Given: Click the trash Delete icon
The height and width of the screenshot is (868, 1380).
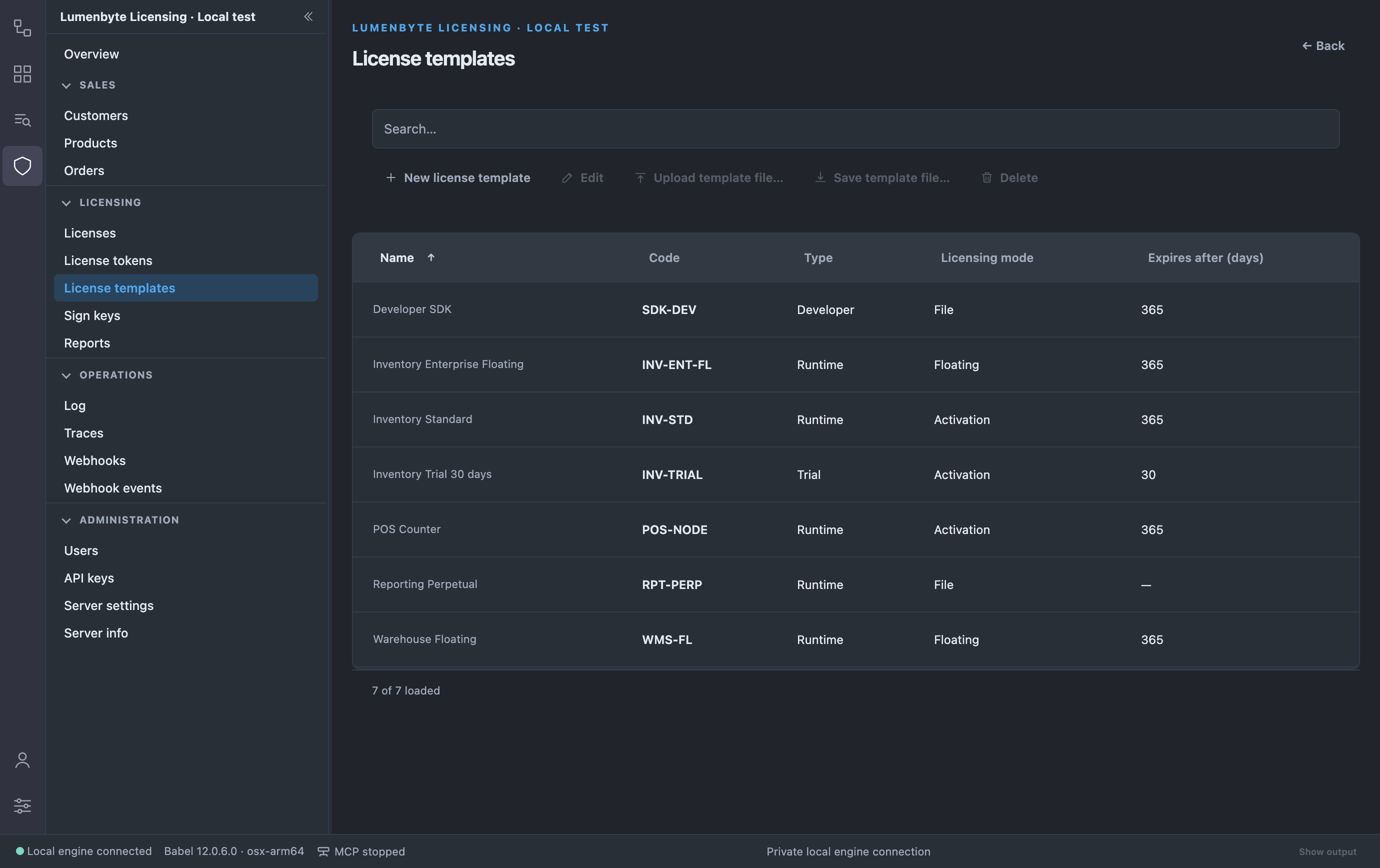Looking at the screenshot, I should pos(987,177).
